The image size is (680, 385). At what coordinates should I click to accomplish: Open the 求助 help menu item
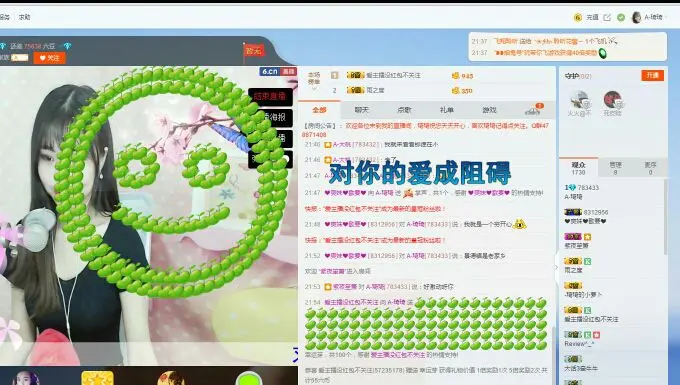[24, 17]
